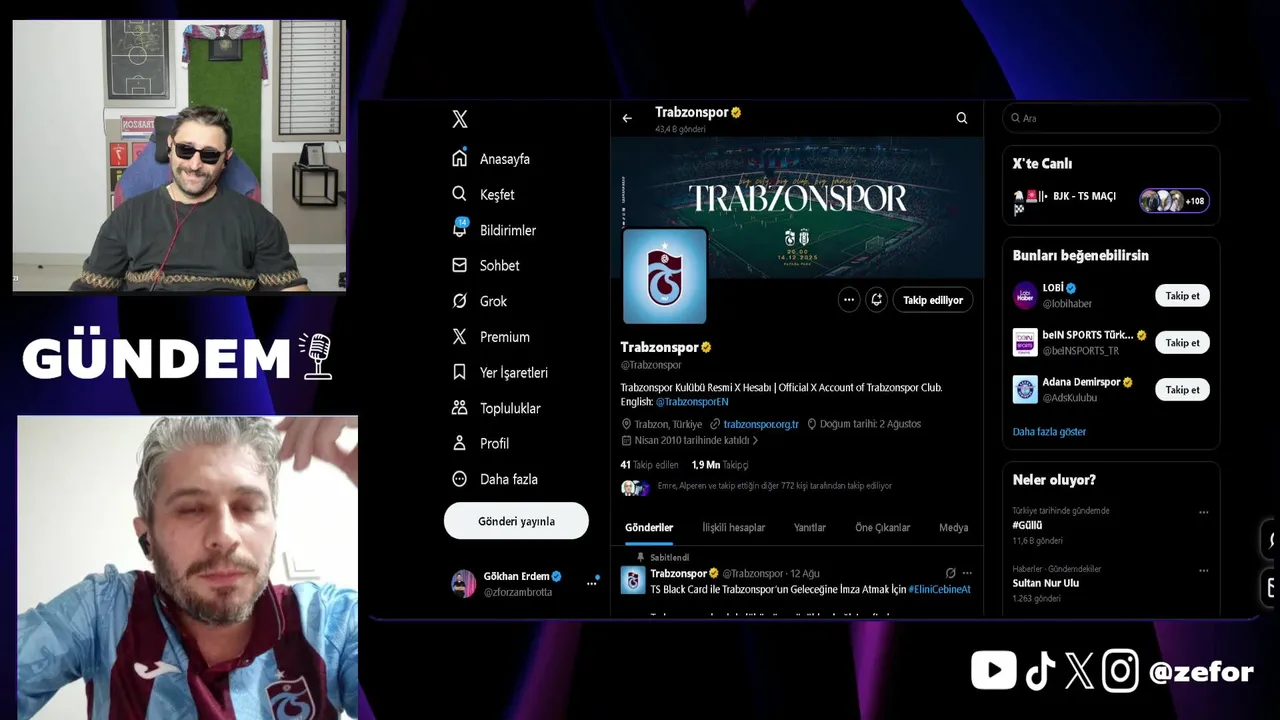Follow Adana Demirspor account
Viewport: 1280px width, 720px height.
tap(1182, 390)
